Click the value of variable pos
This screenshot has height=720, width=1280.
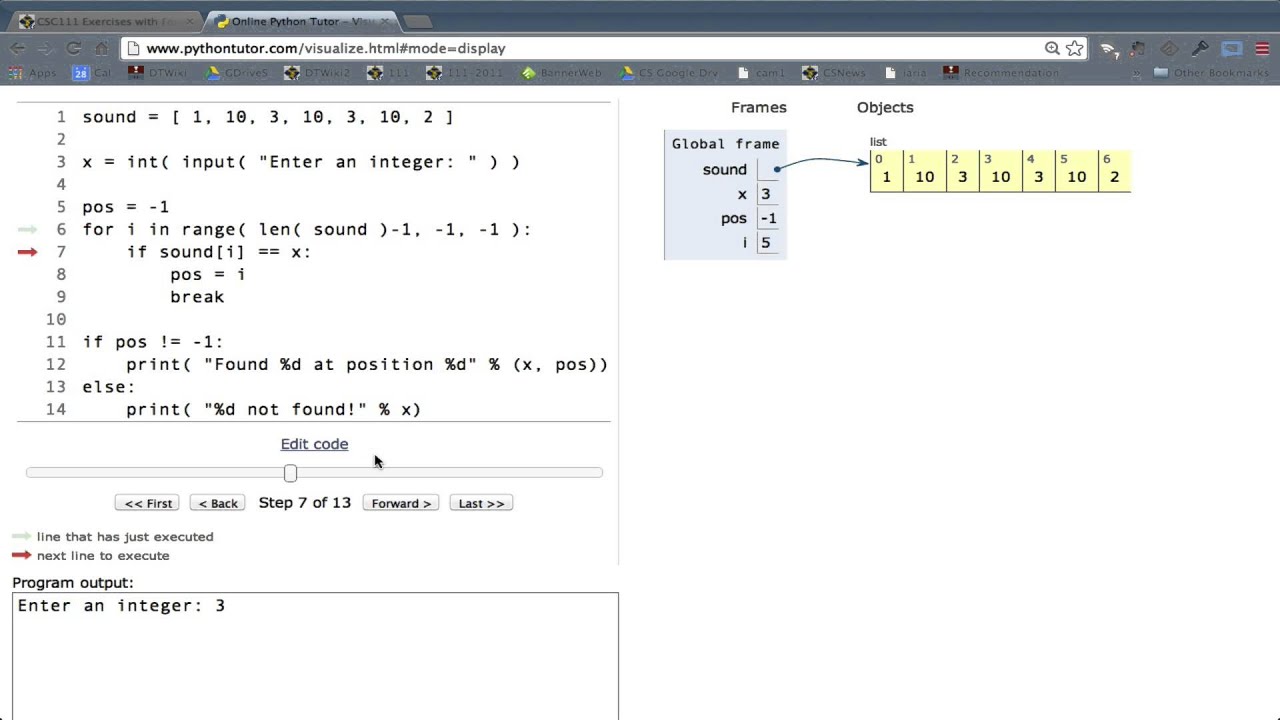pyautogui.click(x=768, y=218)
